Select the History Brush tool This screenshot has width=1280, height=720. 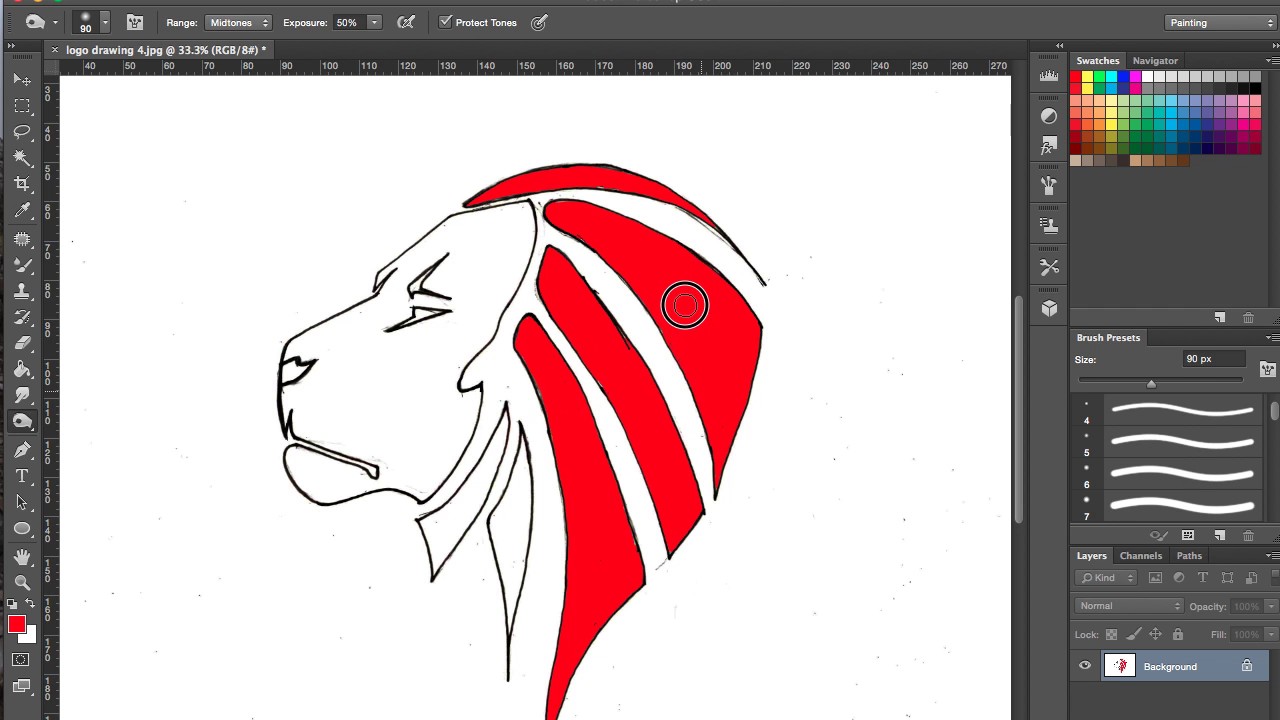[x=22, y=317]
